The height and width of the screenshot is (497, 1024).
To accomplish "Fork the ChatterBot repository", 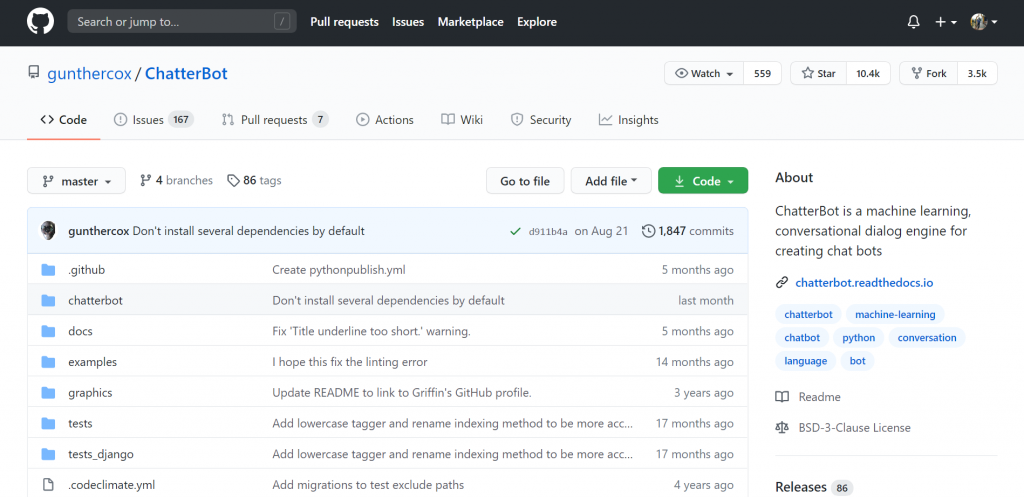I will tap(927, 74).
